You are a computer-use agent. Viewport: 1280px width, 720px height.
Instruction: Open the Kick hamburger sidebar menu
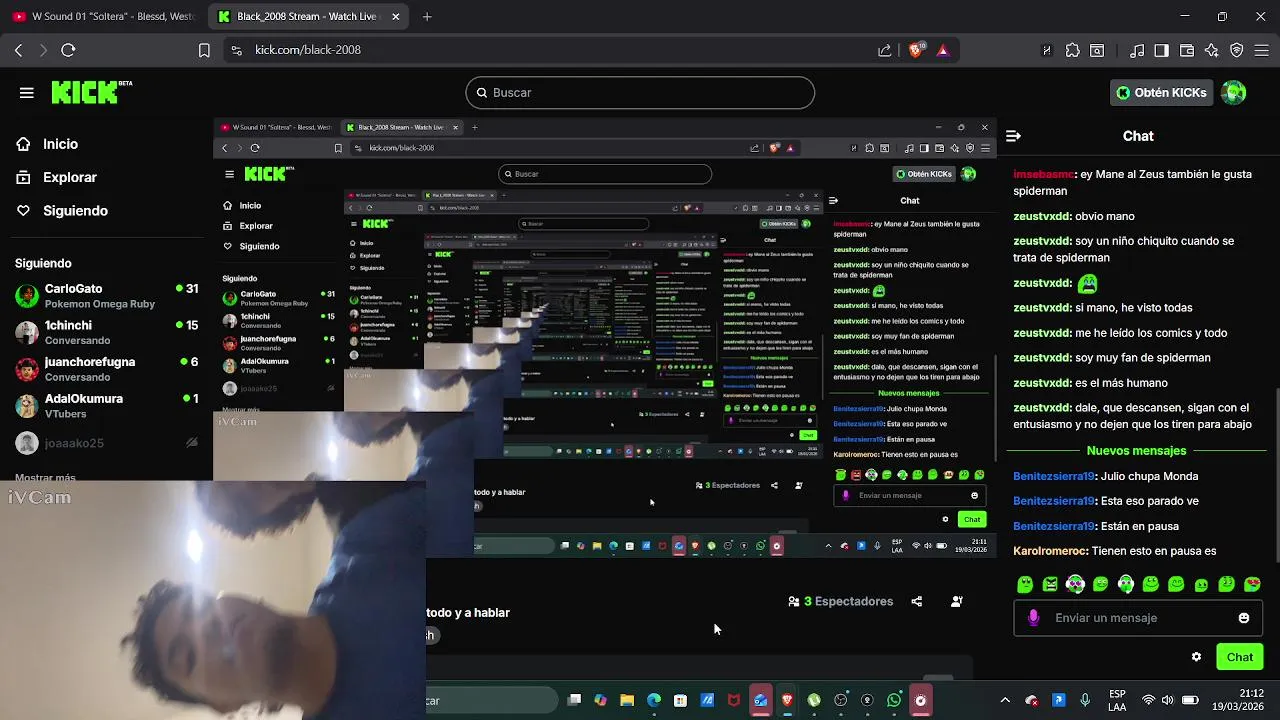click(26, 93)
